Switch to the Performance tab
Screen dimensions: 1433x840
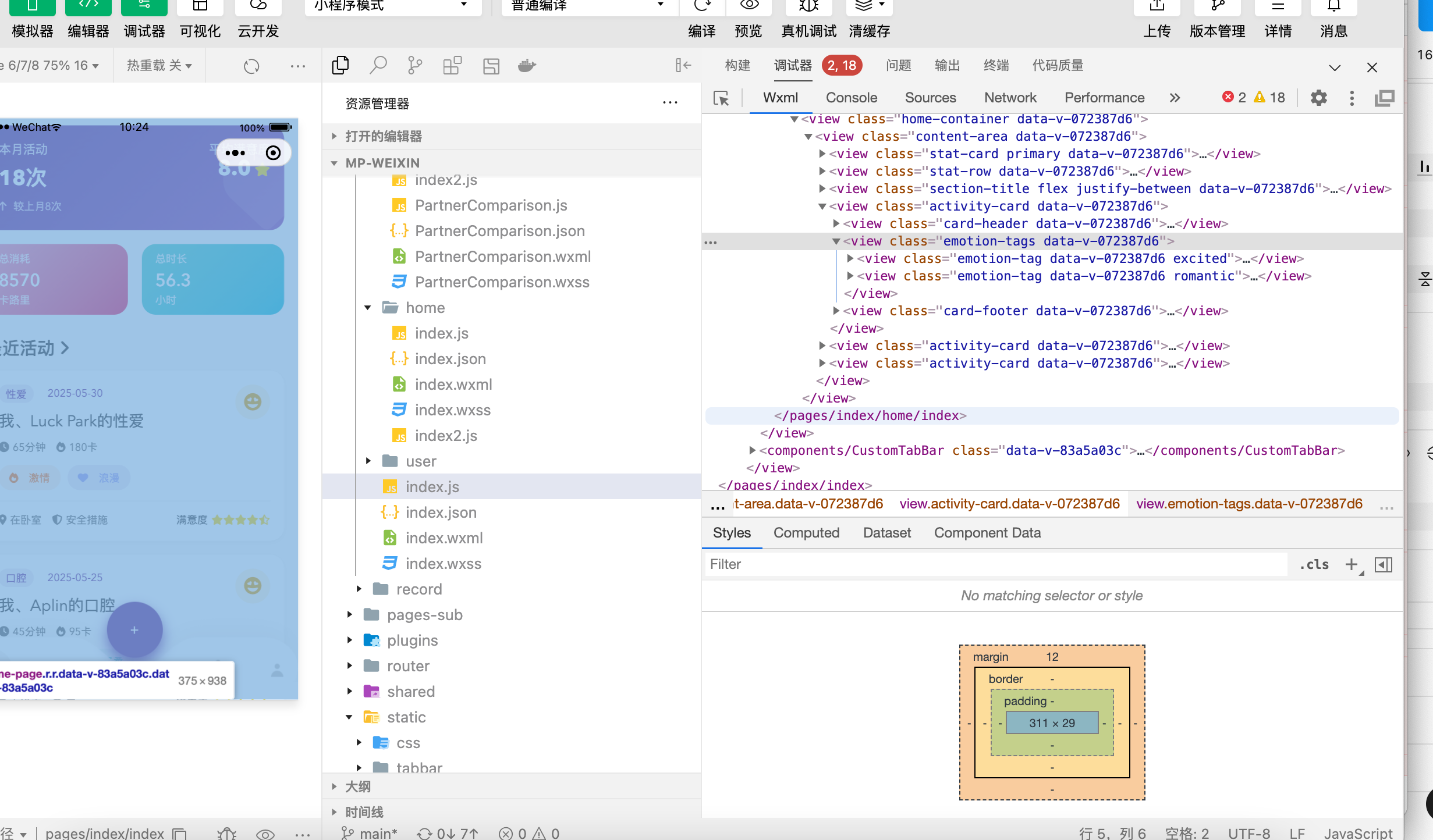[1104, 98]
